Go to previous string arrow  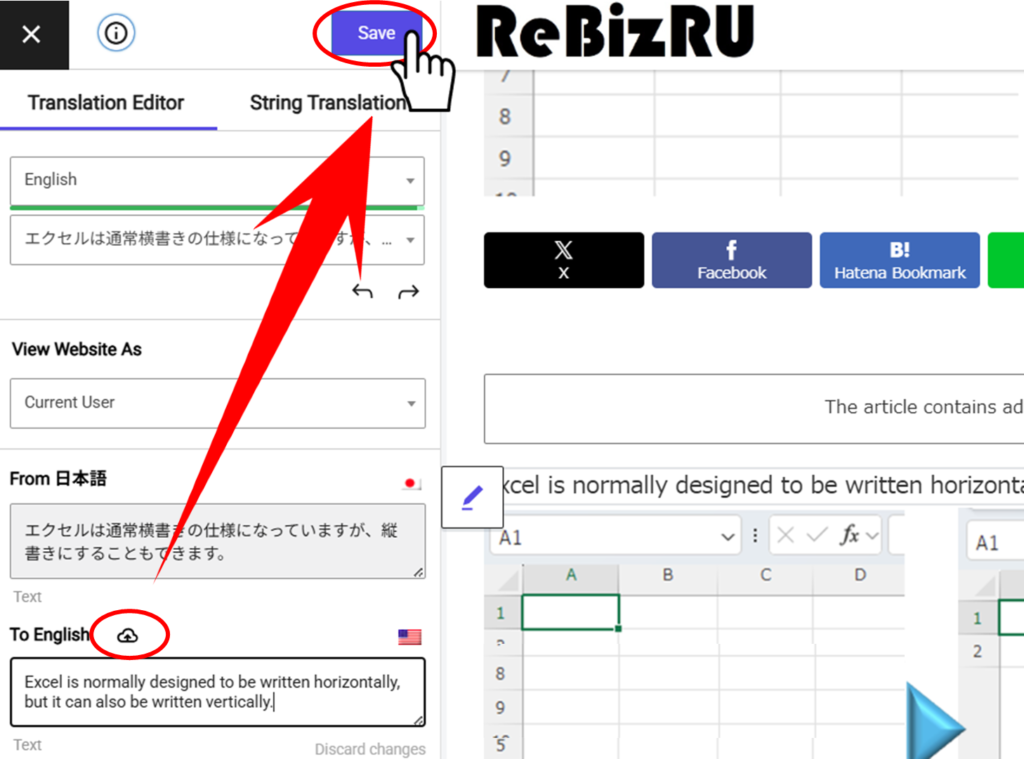pos(362,291)
